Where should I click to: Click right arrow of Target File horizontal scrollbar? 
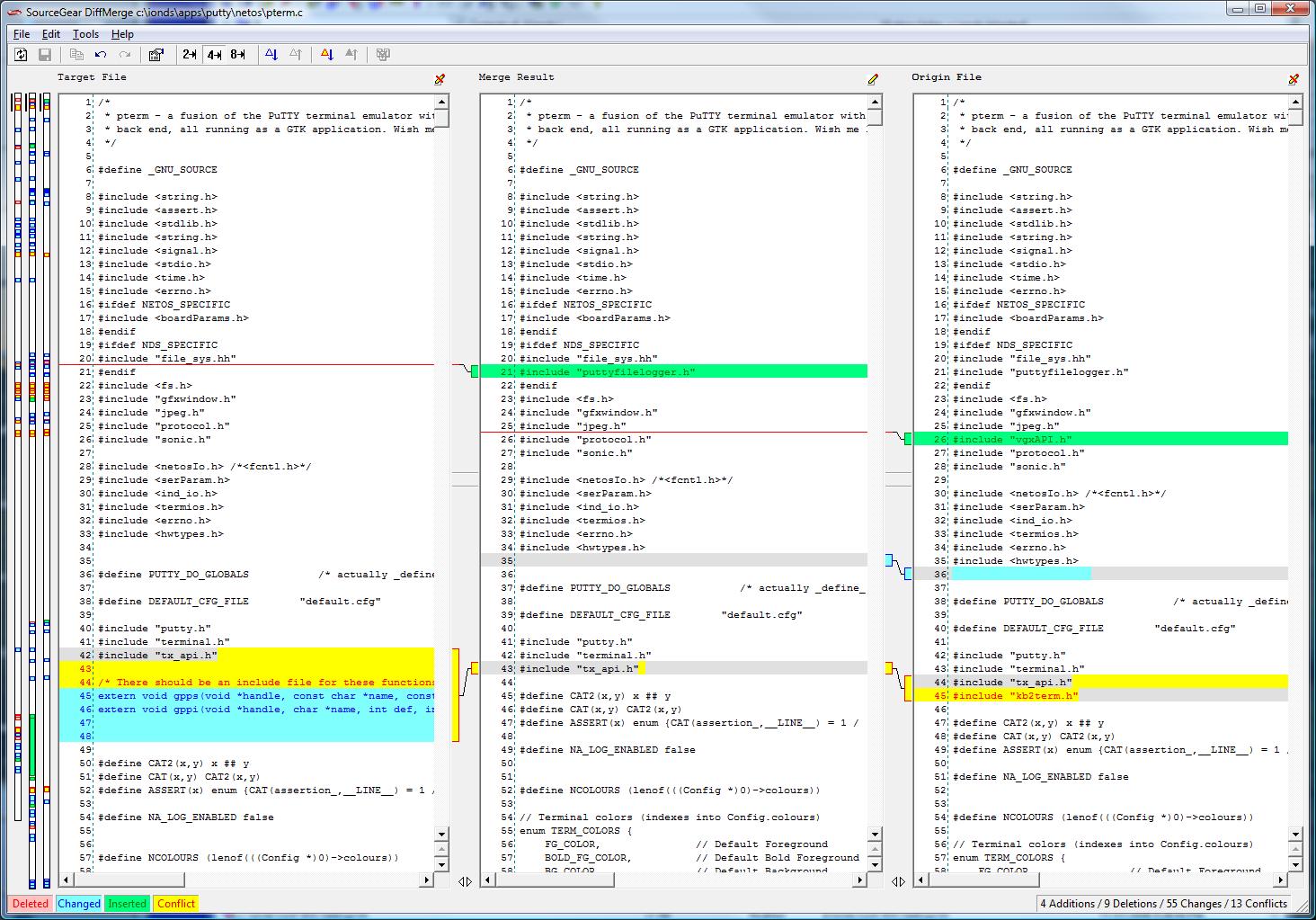coord(427,880)
